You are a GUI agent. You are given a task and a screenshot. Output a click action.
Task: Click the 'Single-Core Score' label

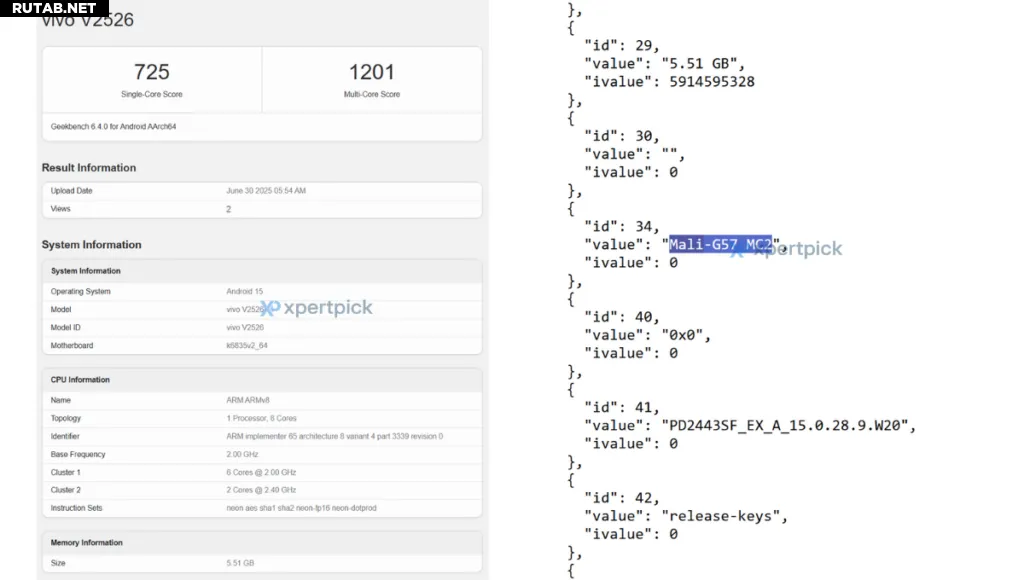[152, 94]
